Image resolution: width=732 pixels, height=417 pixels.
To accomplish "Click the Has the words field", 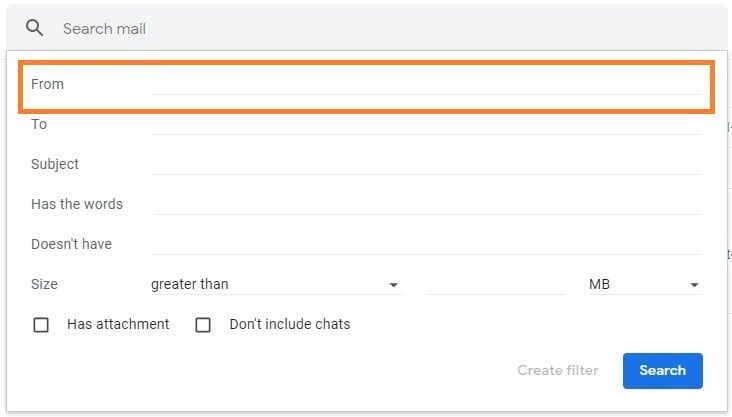I will tap(426, 204).
